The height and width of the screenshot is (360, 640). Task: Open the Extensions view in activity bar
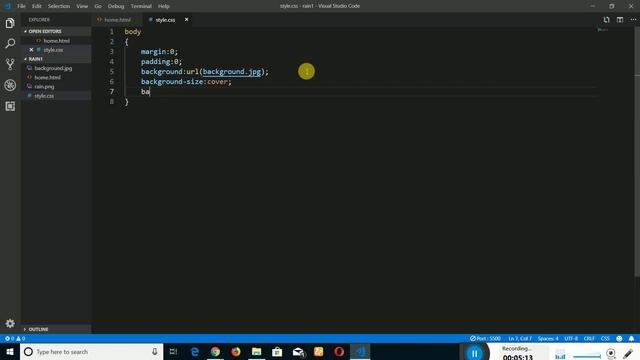tap(10, 106)
